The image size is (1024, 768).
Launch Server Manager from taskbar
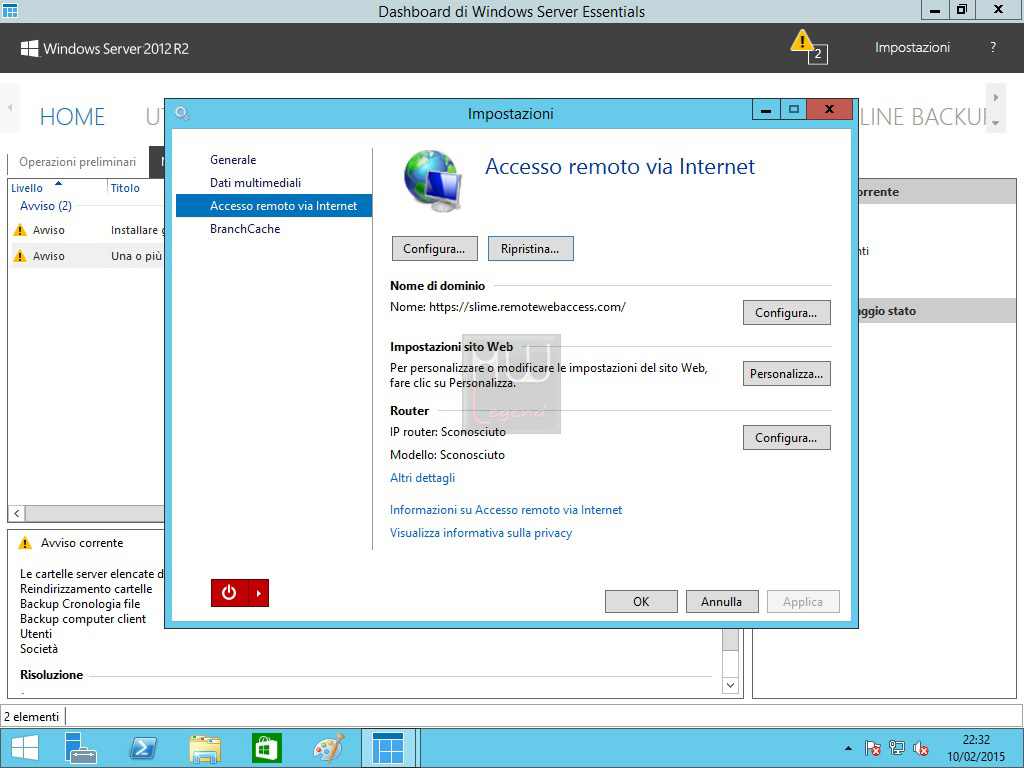80,748
